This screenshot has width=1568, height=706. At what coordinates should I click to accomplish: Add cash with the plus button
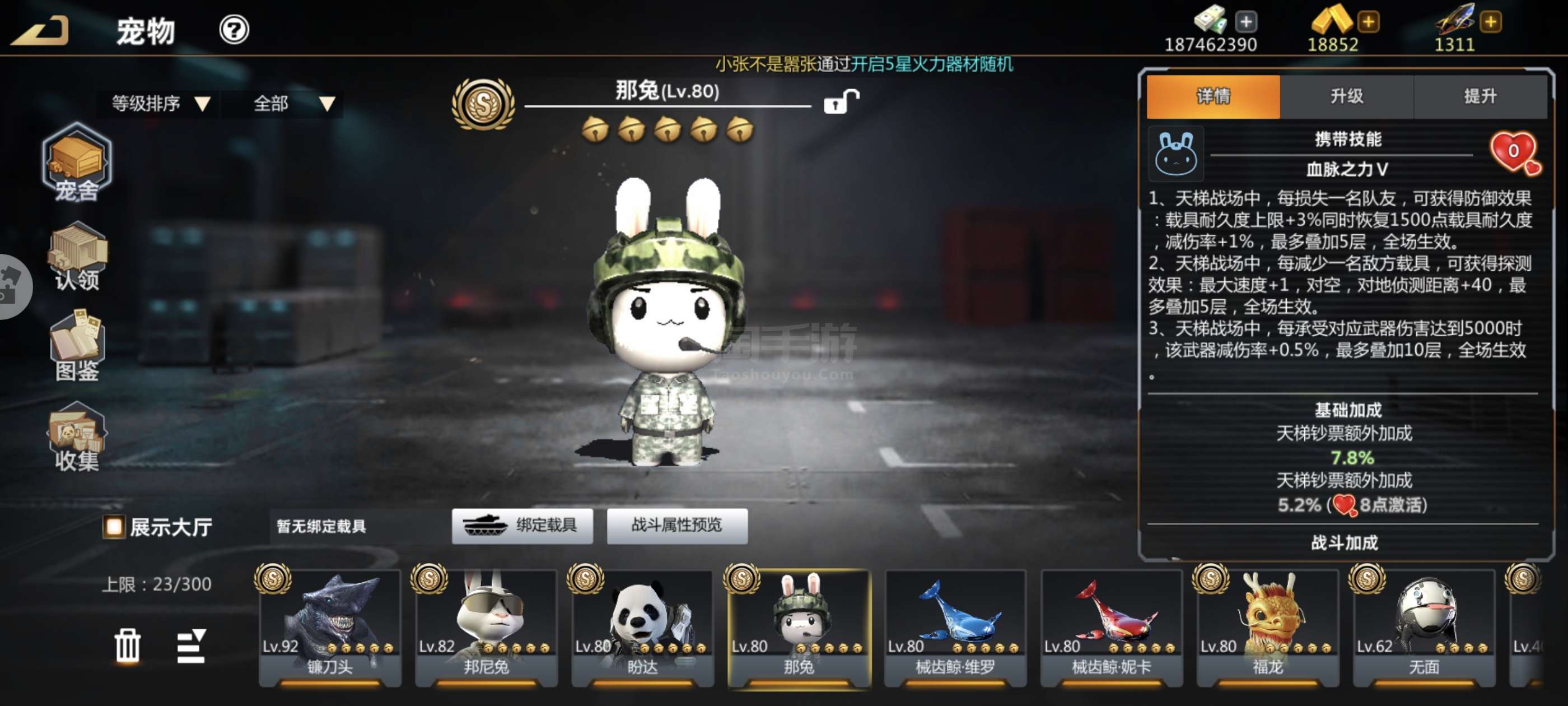[1246, 22]
